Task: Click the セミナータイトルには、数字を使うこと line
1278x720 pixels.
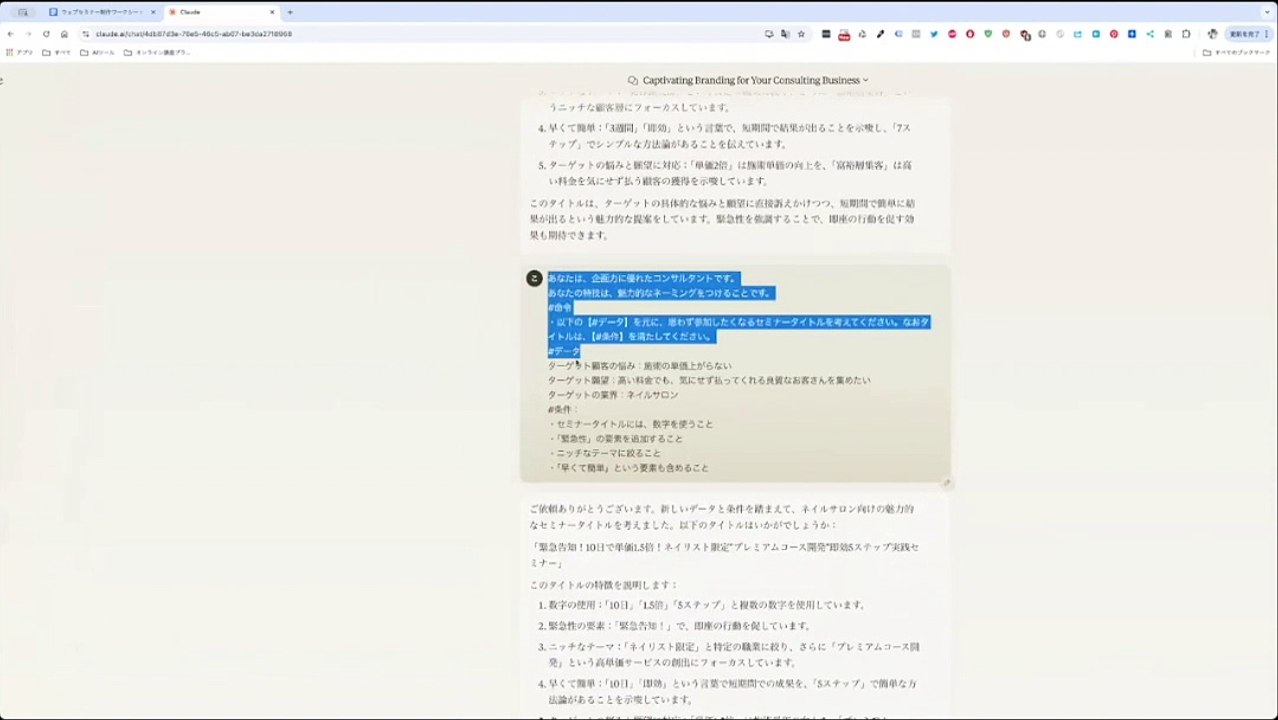Action: click(x=630, y=424)
